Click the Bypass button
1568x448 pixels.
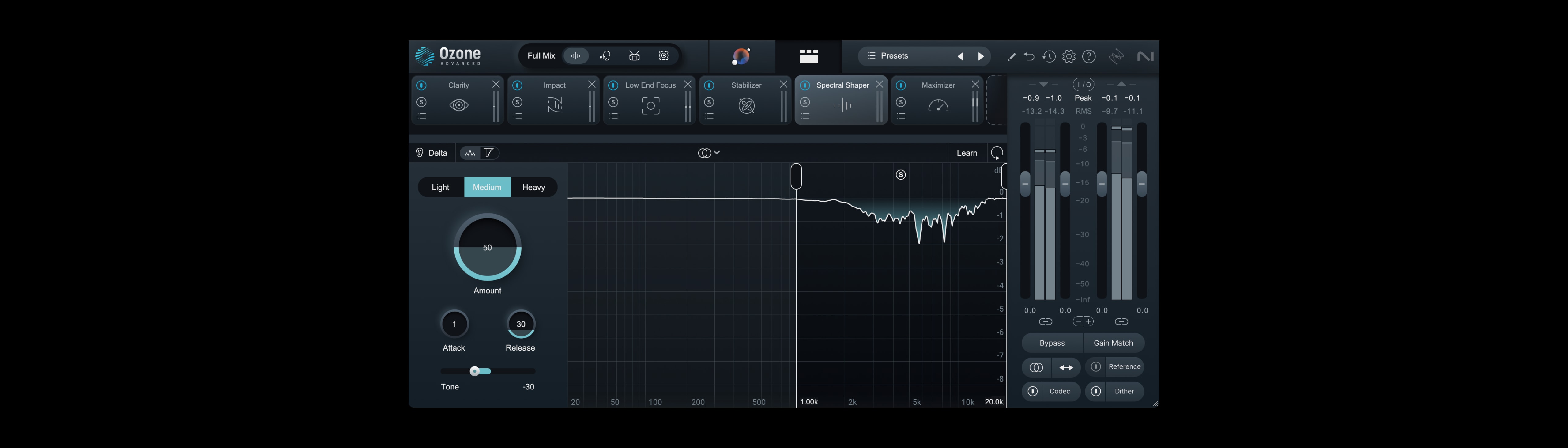tap(1052, 343)
